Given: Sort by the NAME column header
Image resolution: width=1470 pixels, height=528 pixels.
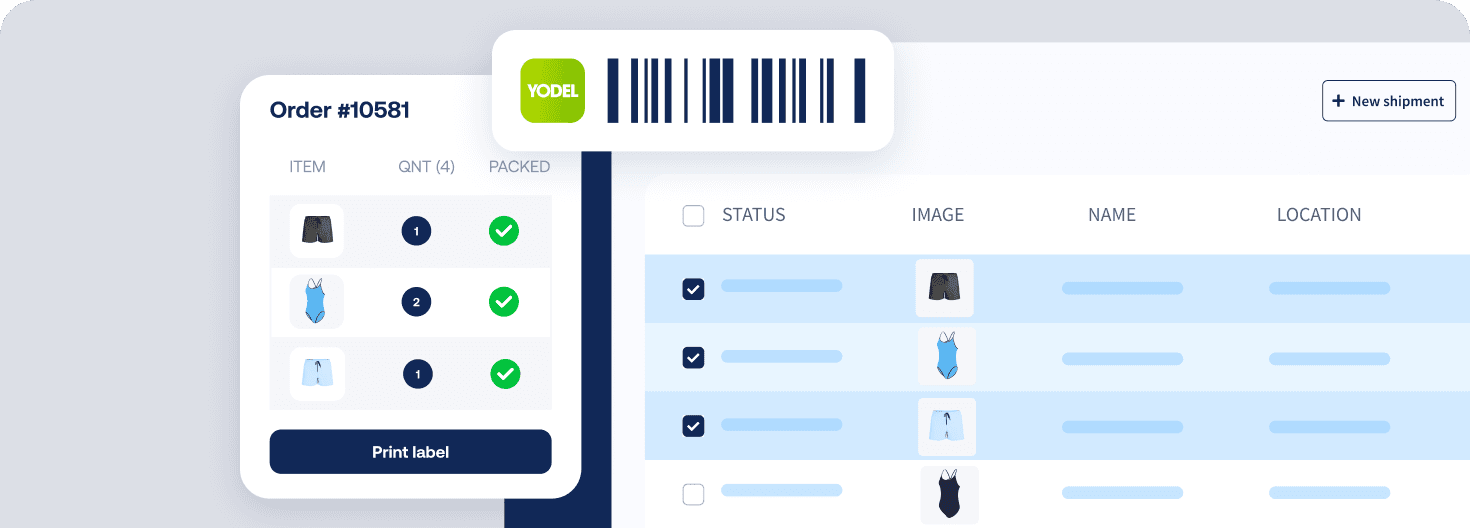Looking at the screenshot, I should tap(1112, 215).
